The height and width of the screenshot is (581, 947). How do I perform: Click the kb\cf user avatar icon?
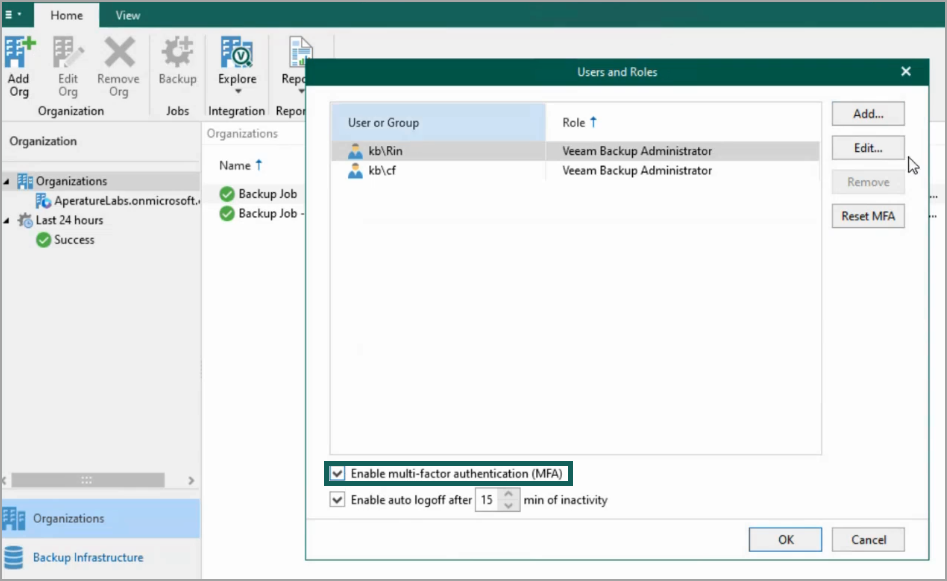point(355,170)
